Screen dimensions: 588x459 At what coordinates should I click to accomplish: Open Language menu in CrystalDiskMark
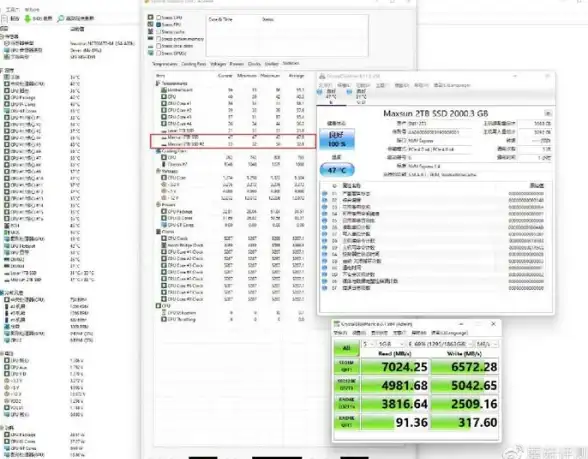(x=449, y=333)
